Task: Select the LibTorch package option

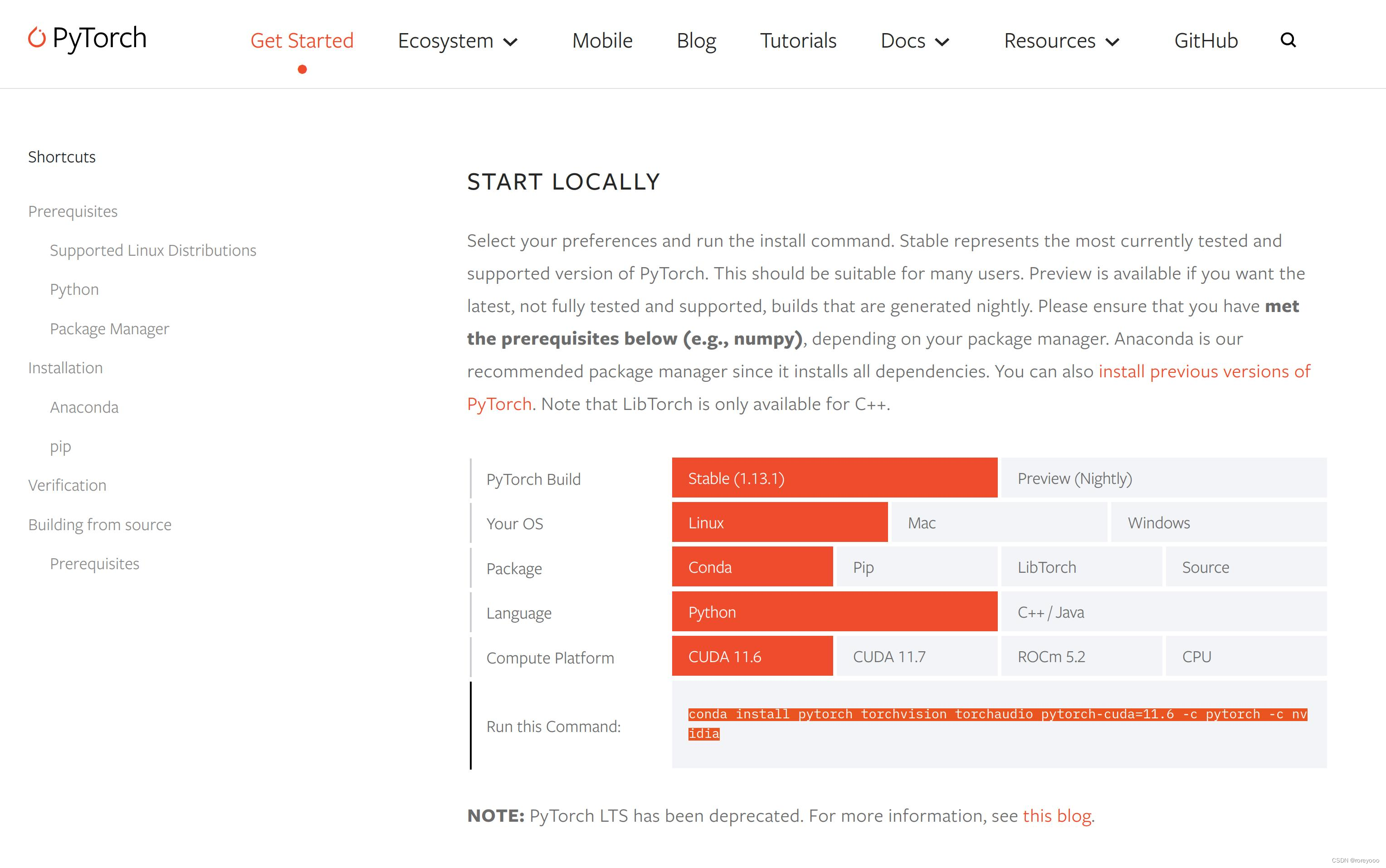Action: click(1081, 567)
